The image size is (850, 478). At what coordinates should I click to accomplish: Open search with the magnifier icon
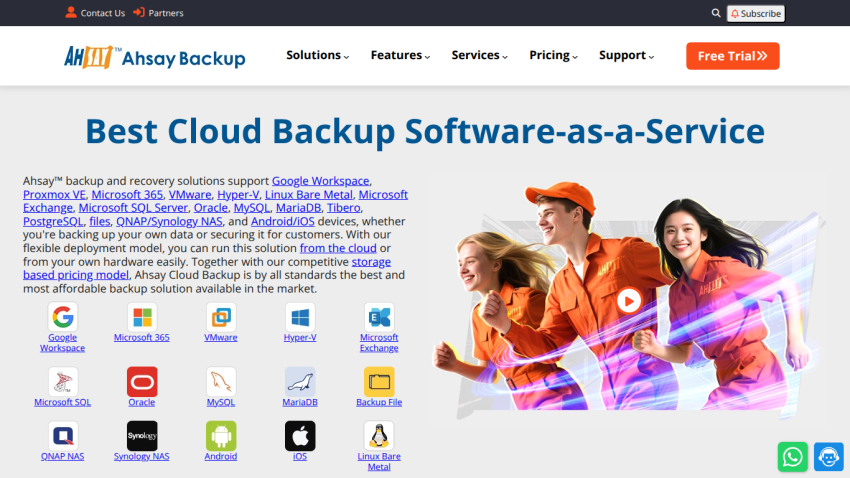click(716, 13)
